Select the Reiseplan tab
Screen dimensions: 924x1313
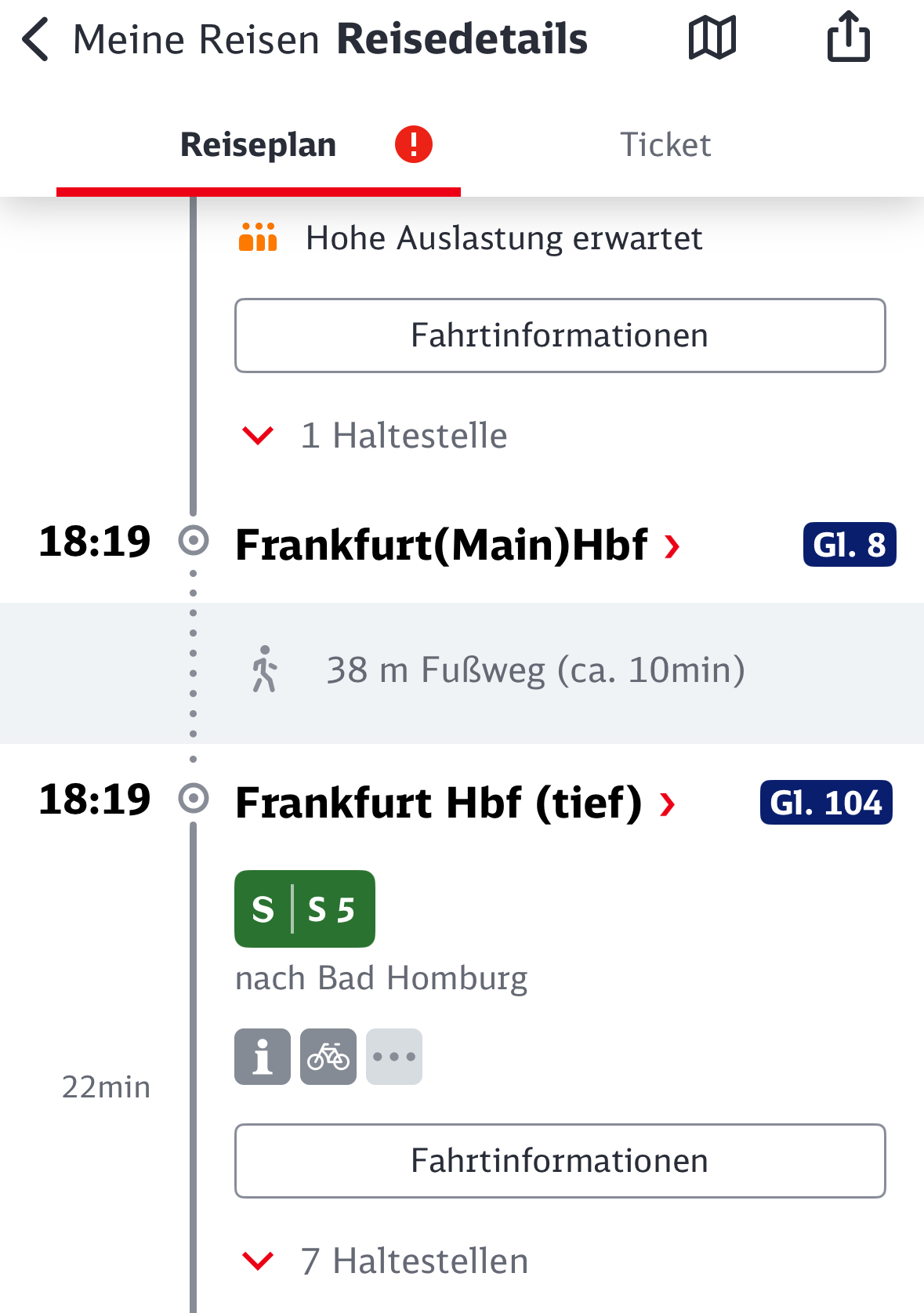click(x=258, y=145)
